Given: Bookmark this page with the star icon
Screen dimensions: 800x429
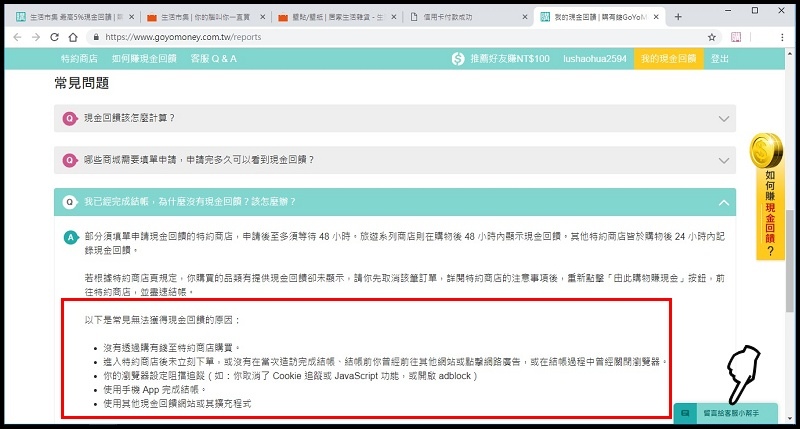Looking at the screenshot, I should (712, 37).
